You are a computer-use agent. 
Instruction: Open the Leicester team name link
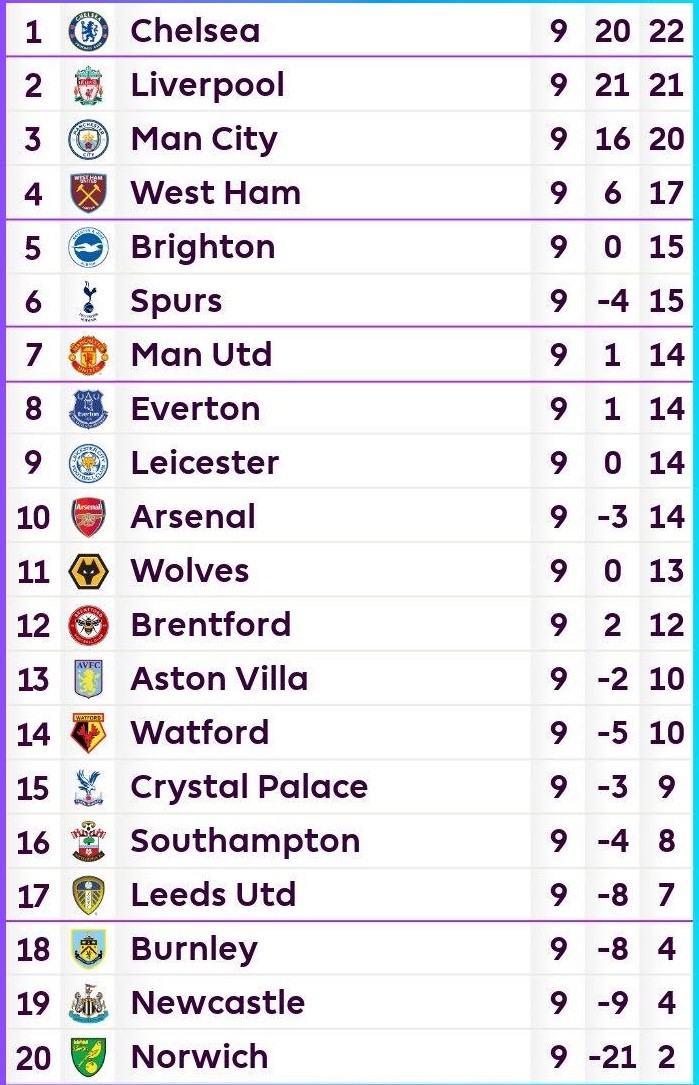click(204, 463)
